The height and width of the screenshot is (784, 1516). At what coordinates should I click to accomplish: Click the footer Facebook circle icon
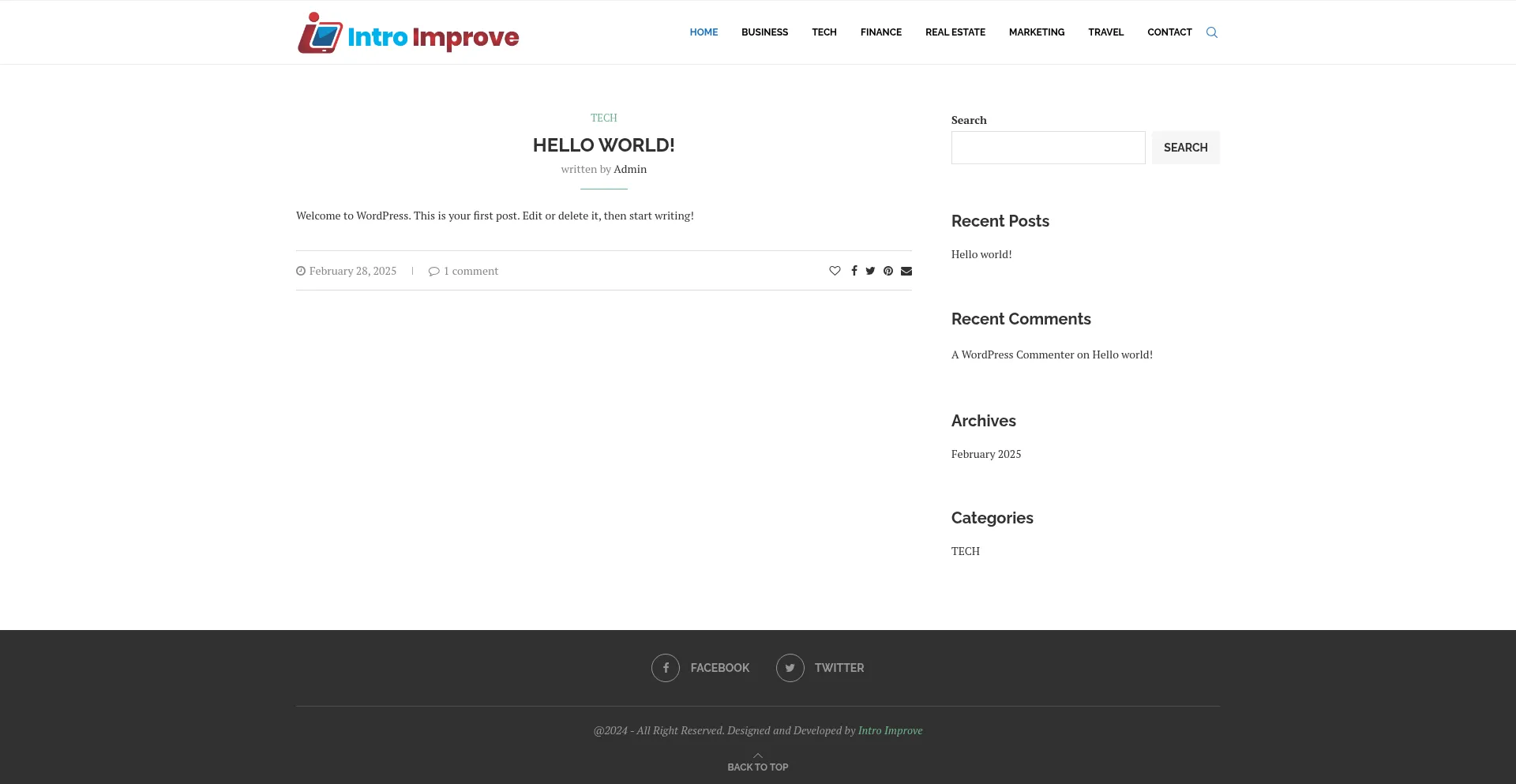click(x=666, y=668)
